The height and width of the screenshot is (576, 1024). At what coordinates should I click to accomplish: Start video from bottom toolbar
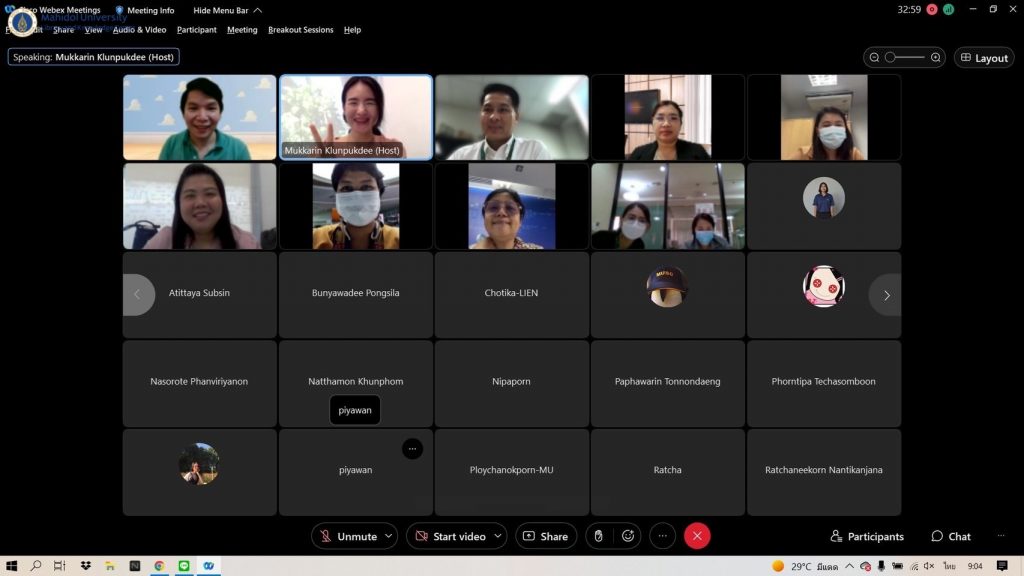450,536
